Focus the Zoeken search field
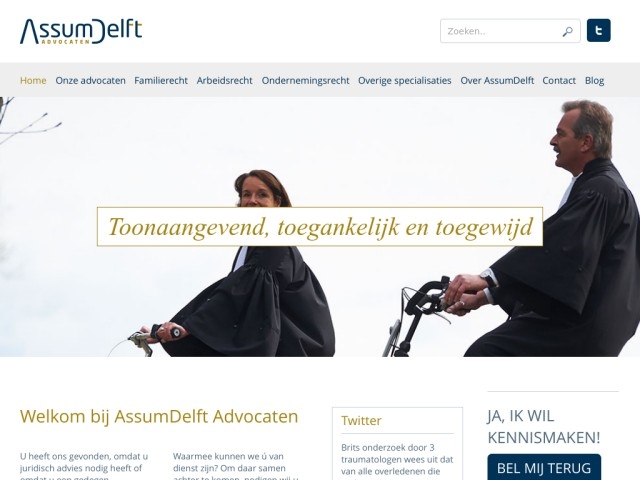 pyautogui.click(x=510, y=31)
